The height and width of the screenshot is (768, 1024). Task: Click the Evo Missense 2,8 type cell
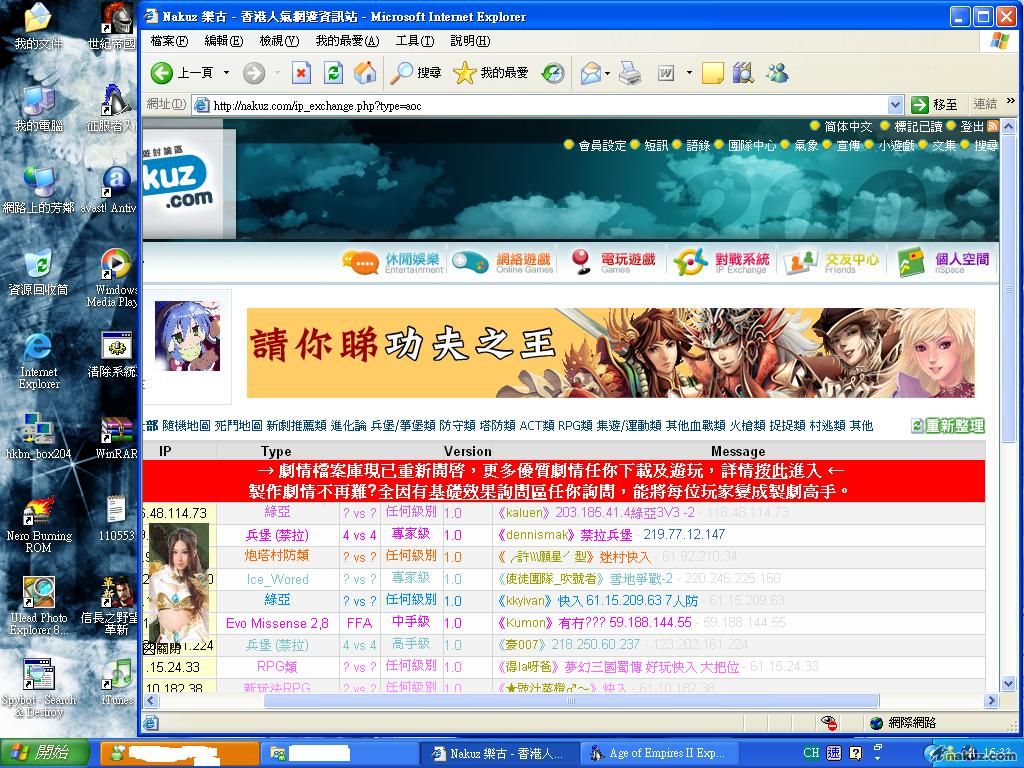coord(277,623)
